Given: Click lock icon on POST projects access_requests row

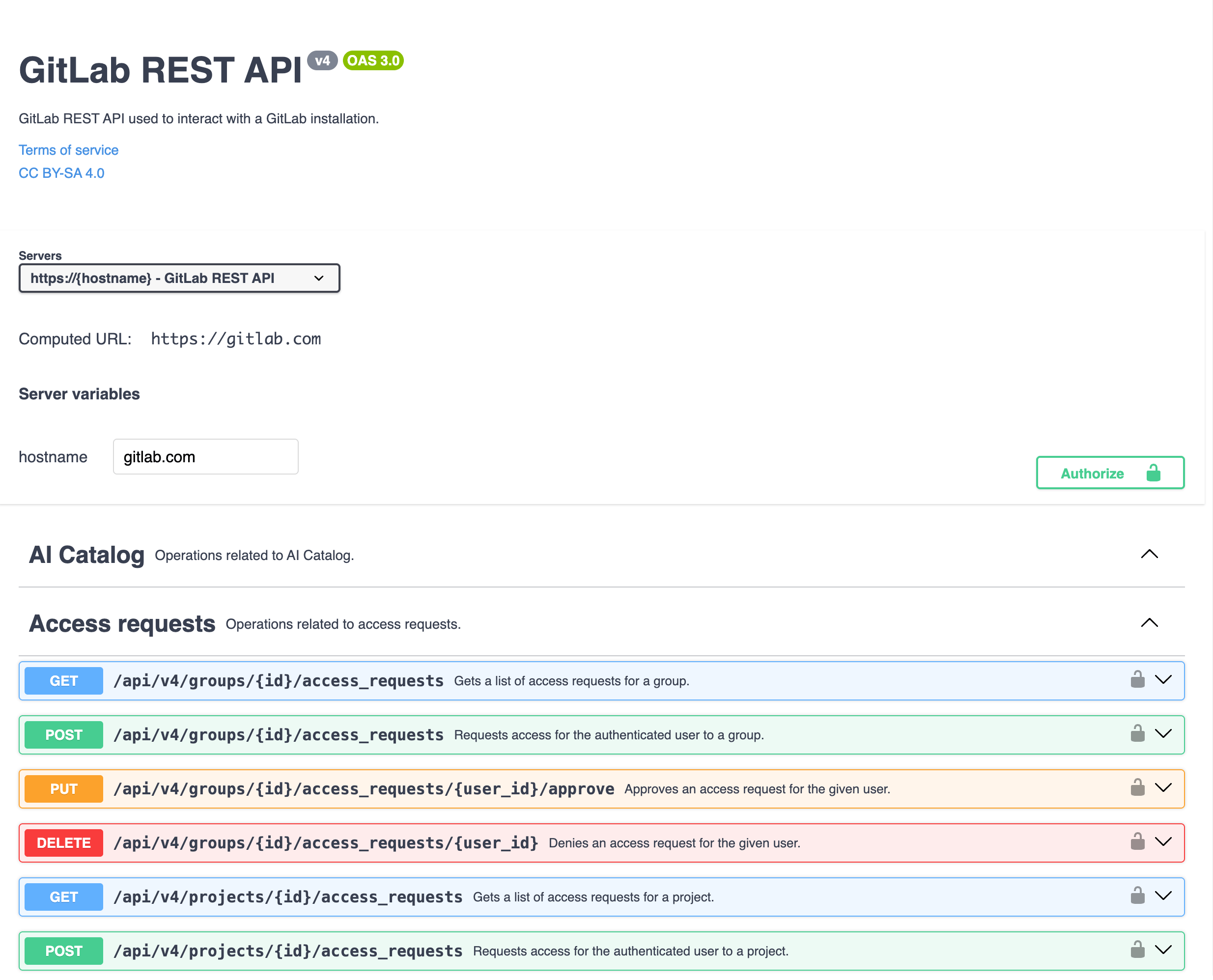Looking at the screenshot, I should 1137,950.
